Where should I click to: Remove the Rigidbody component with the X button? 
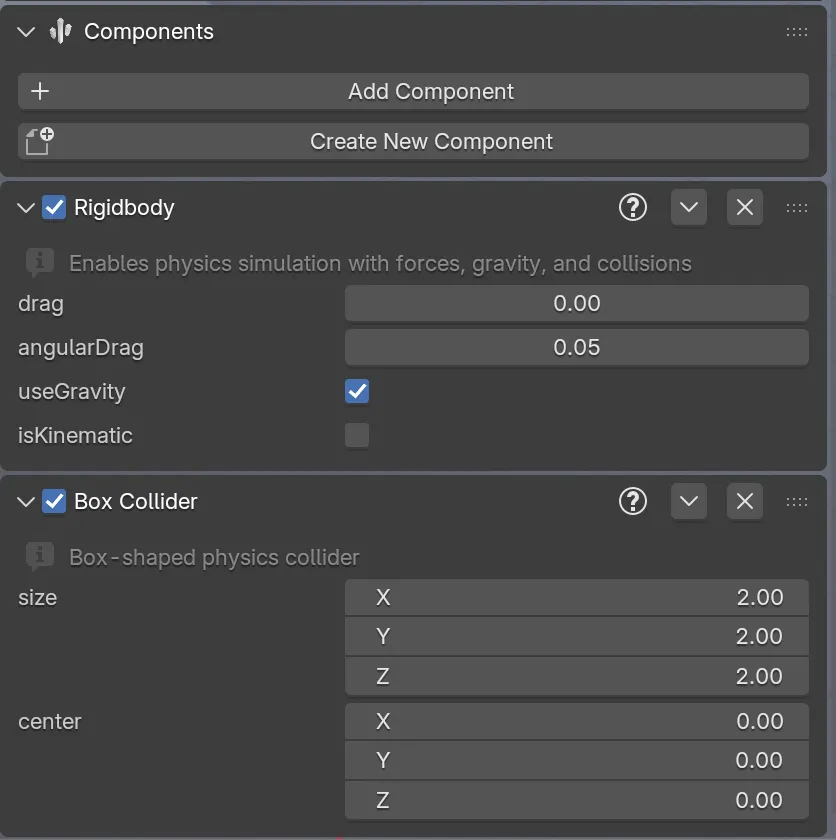point(745,207)
